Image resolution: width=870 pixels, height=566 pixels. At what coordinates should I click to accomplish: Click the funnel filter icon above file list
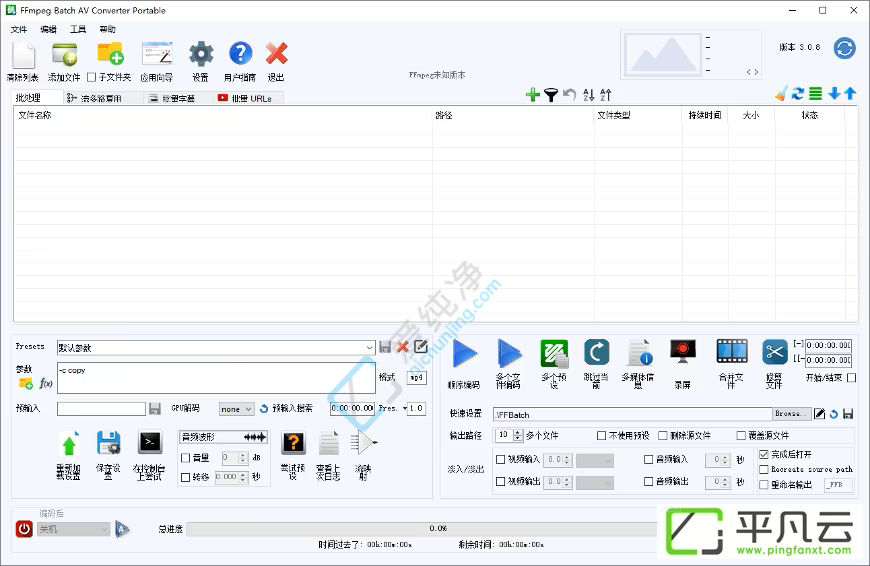(x=551, y=95)
